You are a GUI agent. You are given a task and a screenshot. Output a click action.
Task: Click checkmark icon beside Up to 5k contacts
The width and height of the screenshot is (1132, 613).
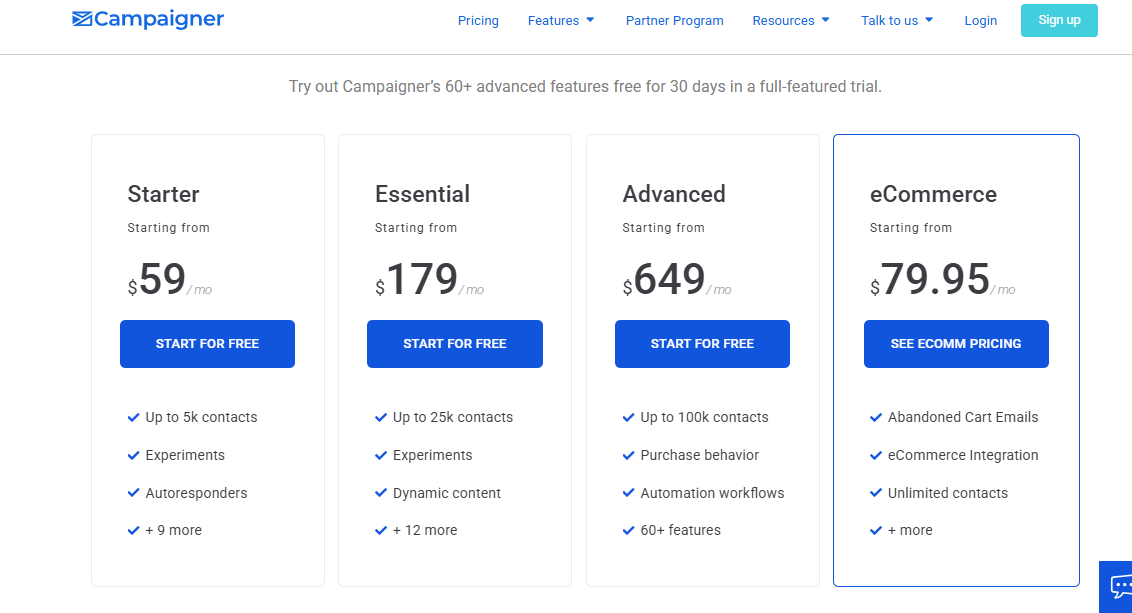[133, 417]
